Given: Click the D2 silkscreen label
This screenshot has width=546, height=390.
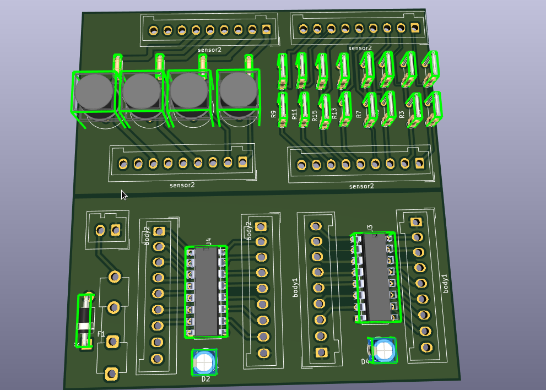Looking at the screenshot, I should click(x=206, y=379).
